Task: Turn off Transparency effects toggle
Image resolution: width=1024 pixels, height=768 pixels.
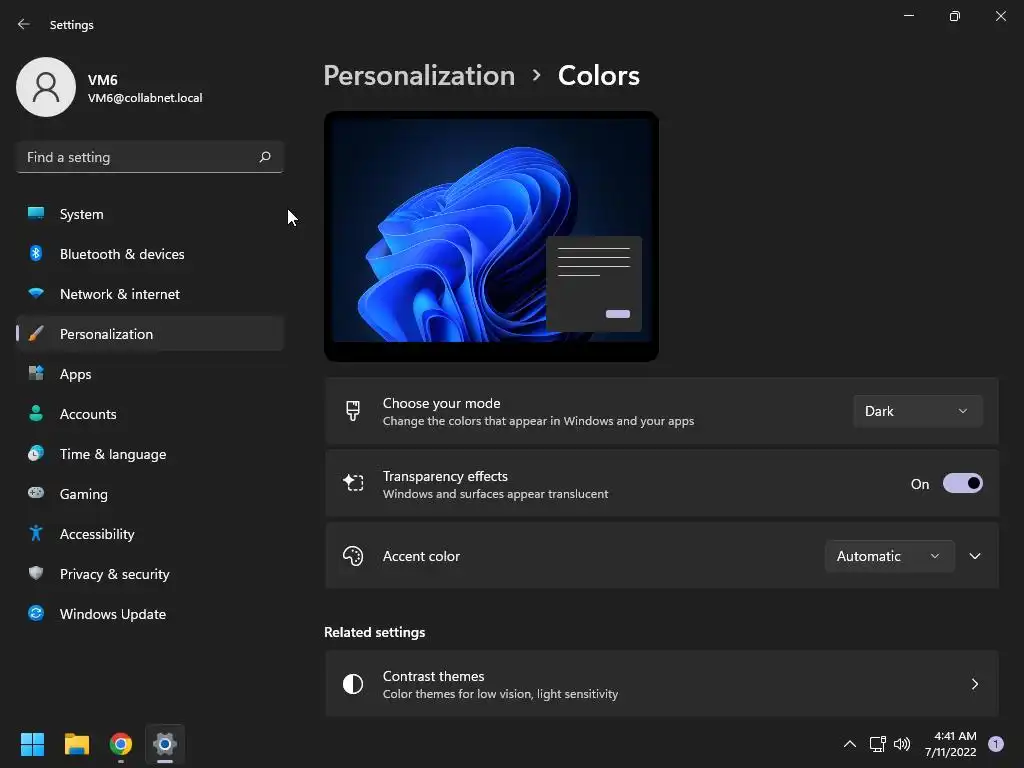Action: tap(963, 483)
